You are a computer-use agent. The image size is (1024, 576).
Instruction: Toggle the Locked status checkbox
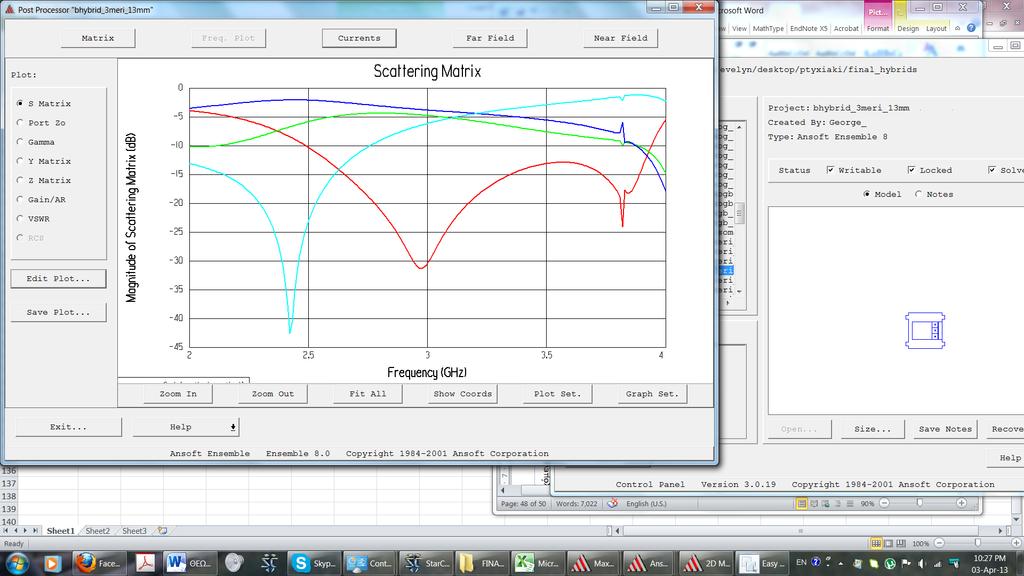pyautogui.click(x=911, y=170)
